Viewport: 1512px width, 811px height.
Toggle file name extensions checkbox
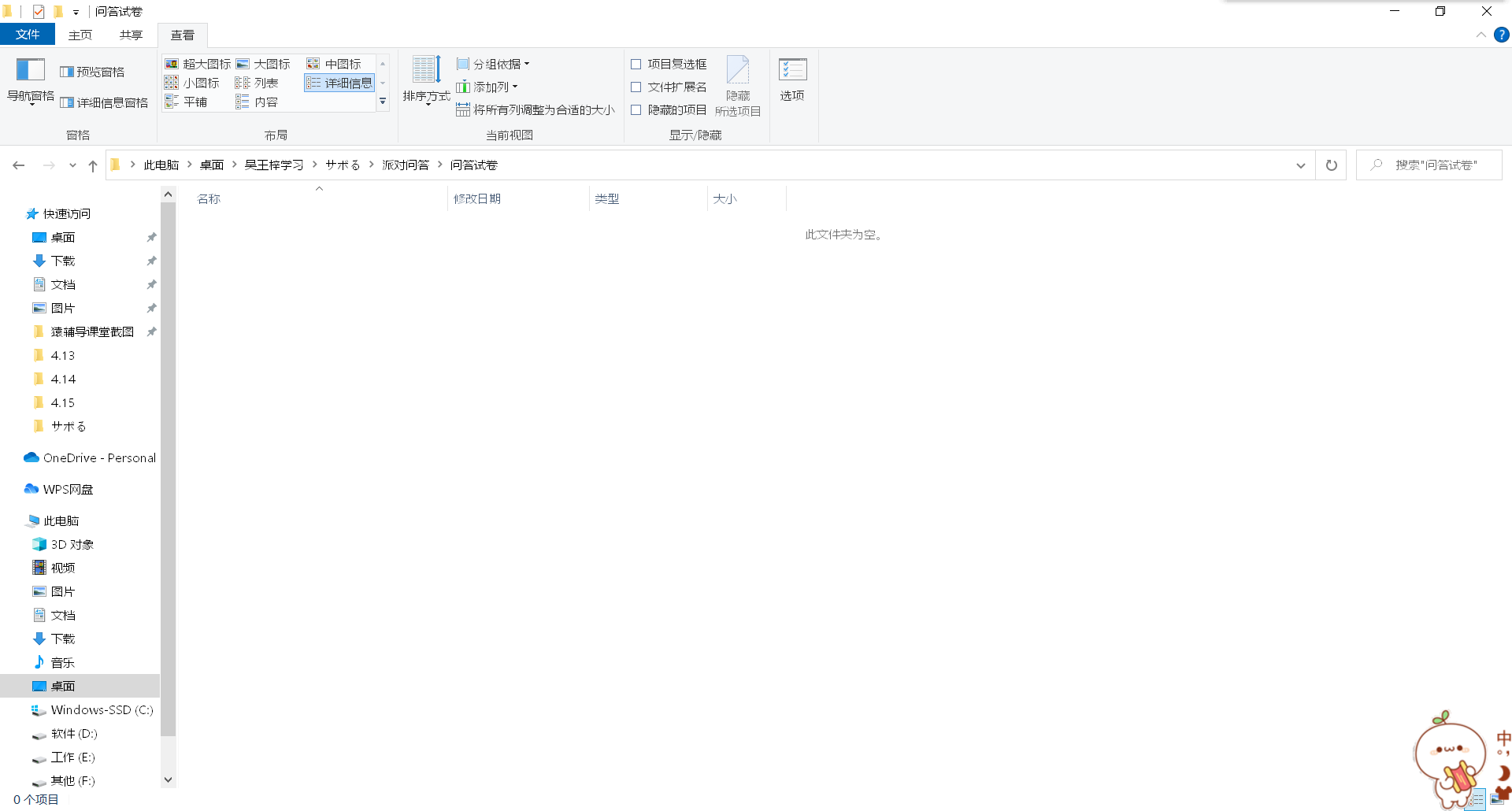coord(636,87)
